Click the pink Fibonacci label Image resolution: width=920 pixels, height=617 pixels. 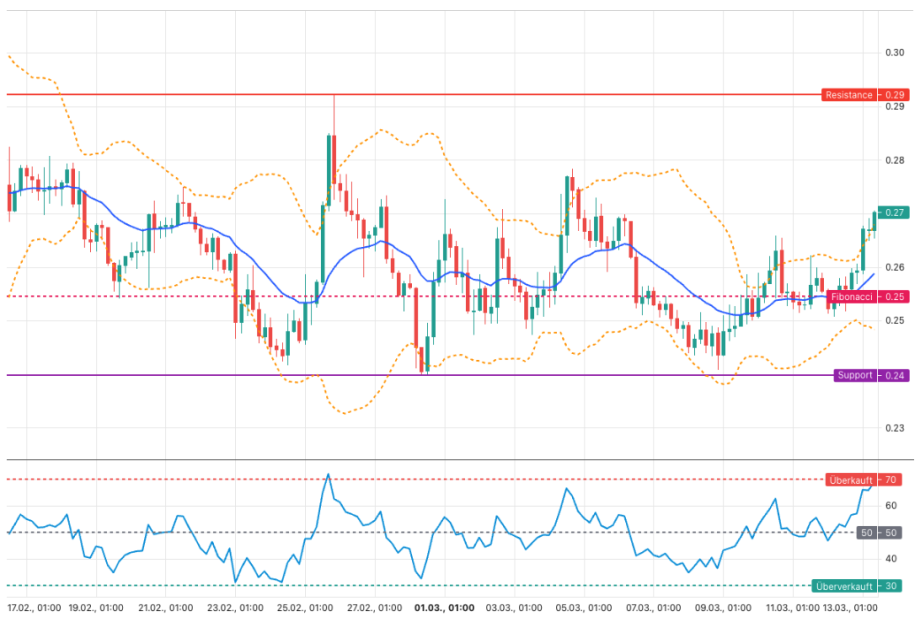[x=851, y=297]
